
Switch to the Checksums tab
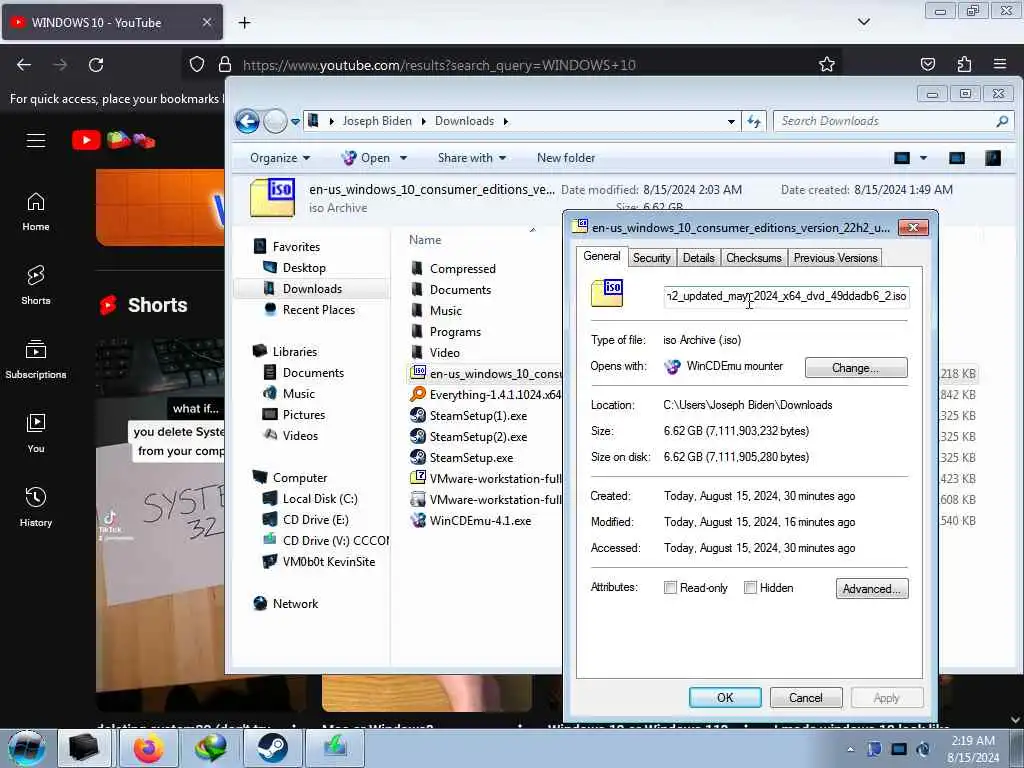[x=754, y=258]
